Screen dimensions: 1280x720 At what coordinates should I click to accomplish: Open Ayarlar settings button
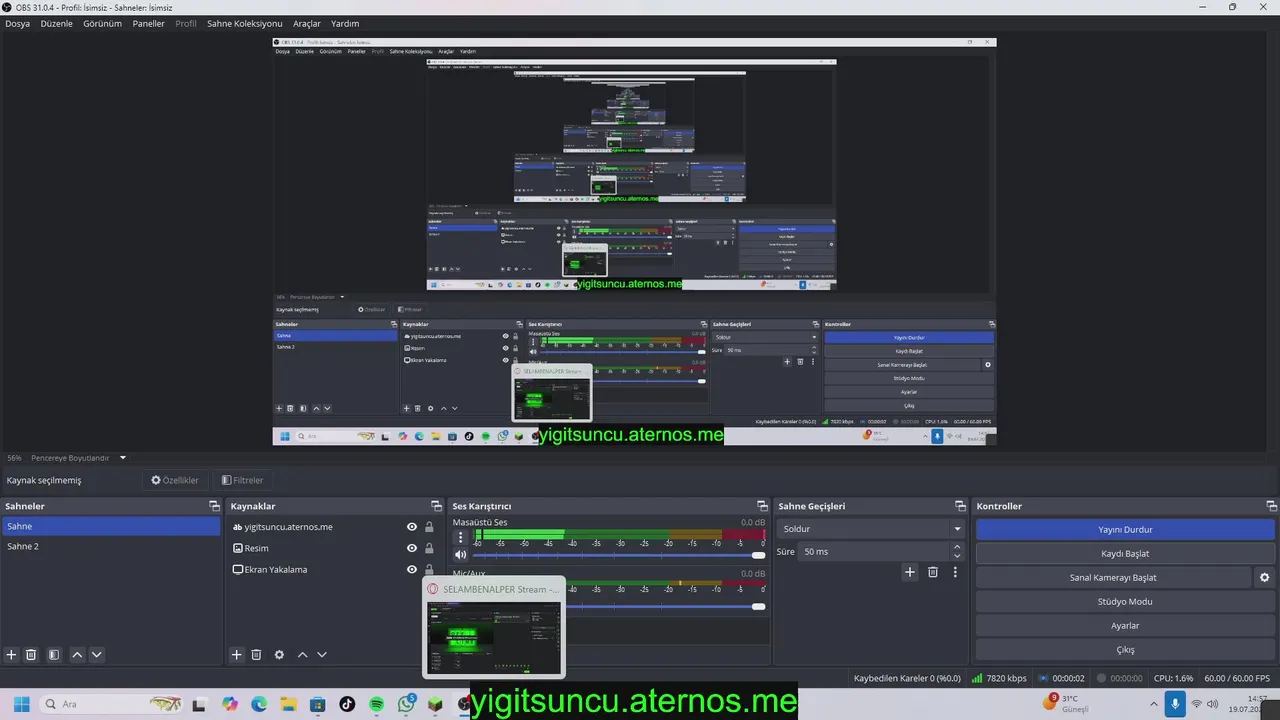(x=1125, y=626)
